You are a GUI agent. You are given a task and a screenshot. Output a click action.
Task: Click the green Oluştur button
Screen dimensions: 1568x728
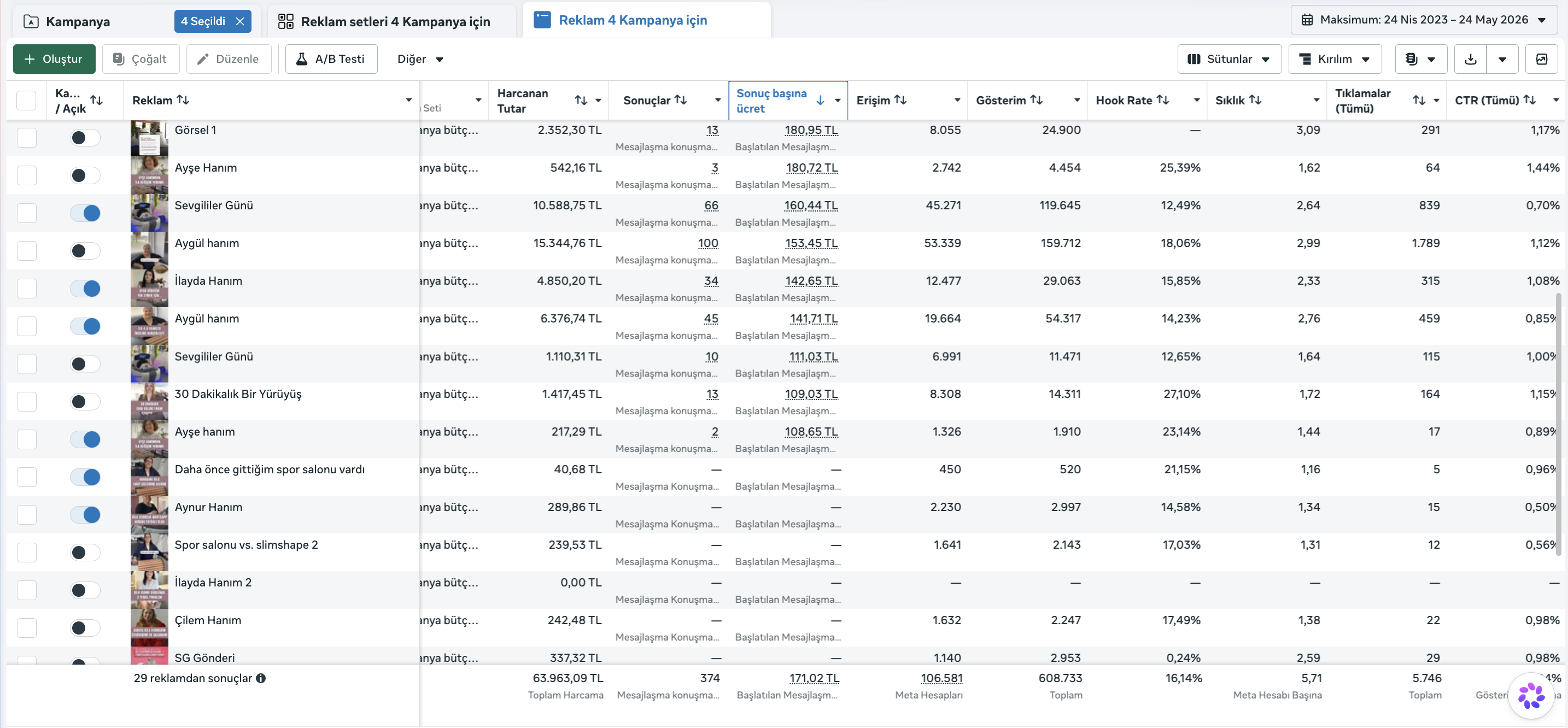(x=54, y=59)
